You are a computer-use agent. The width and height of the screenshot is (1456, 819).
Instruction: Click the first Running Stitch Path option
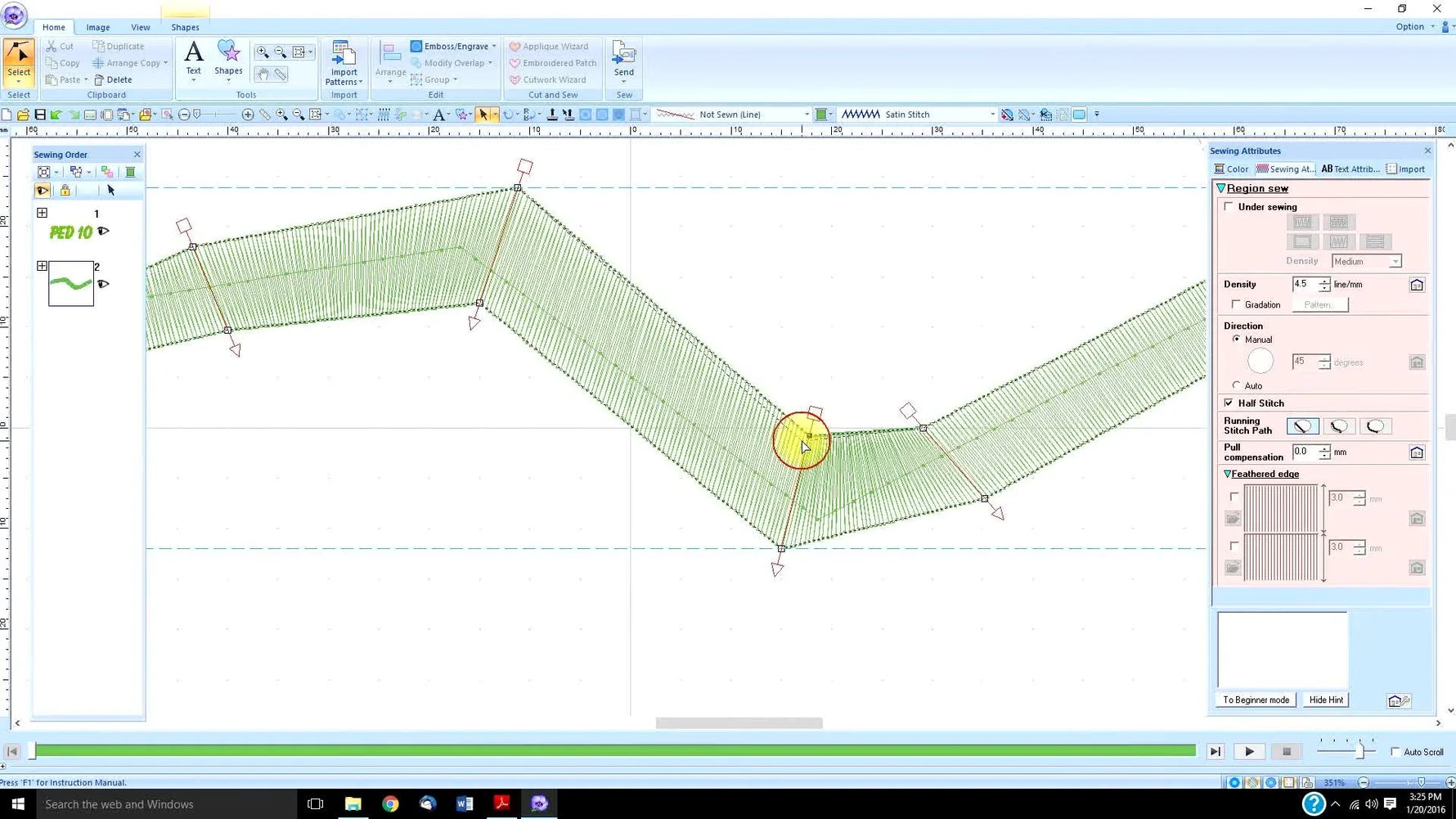[x=1302, y=425]
